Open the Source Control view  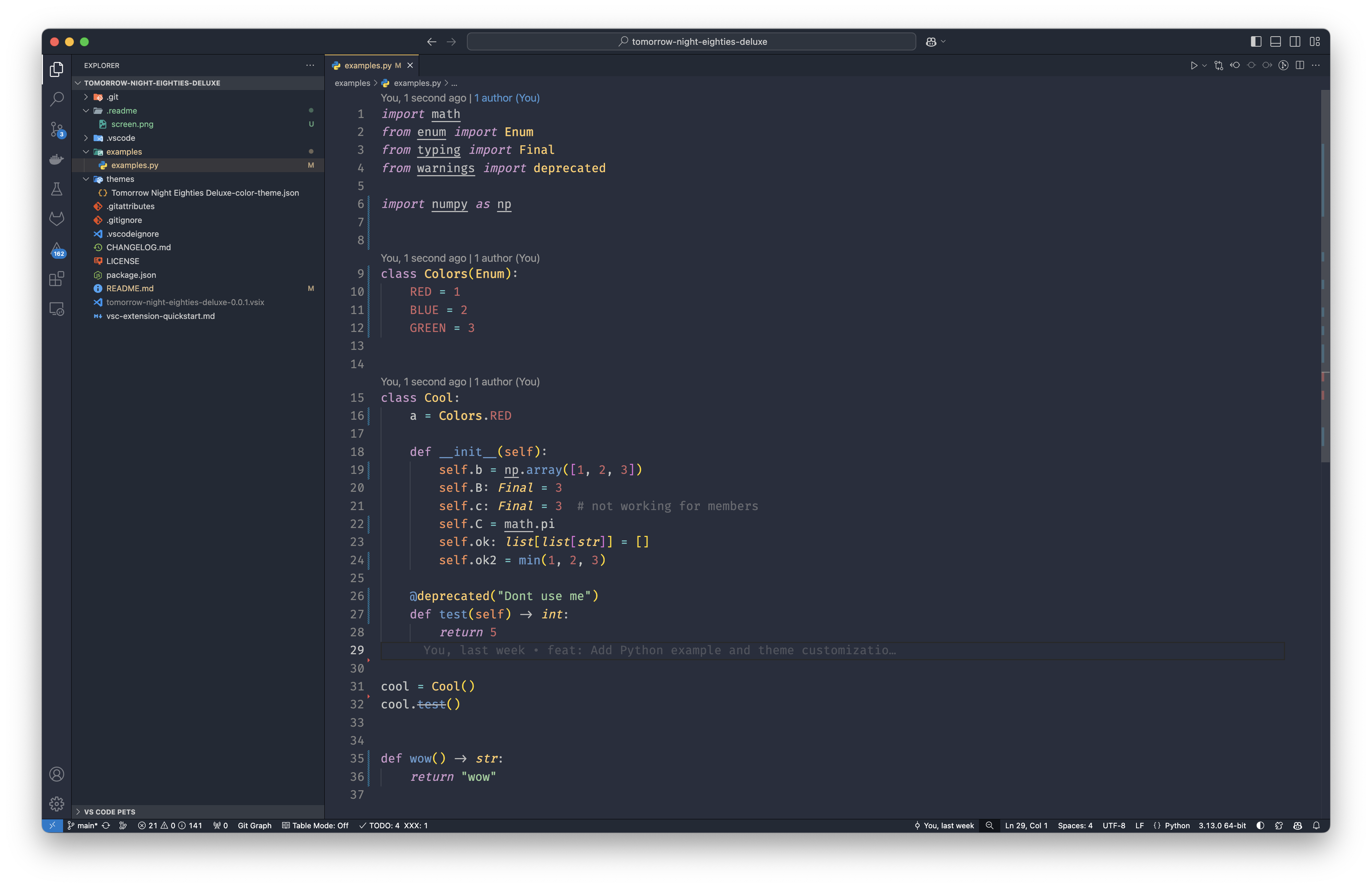[56, 129]
